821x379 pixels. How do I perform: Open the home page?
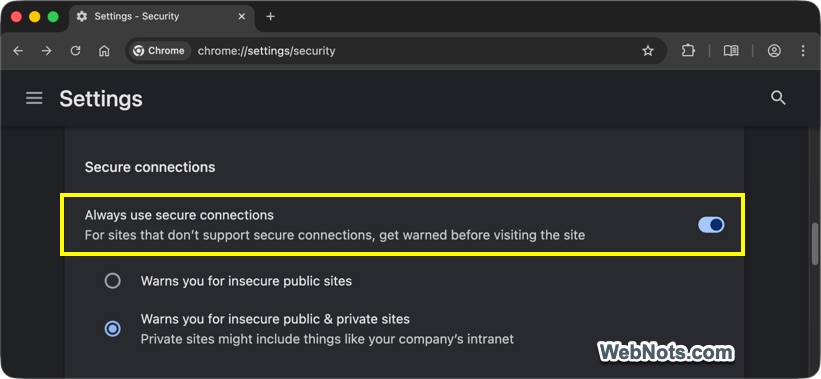[x=104, y=51]
